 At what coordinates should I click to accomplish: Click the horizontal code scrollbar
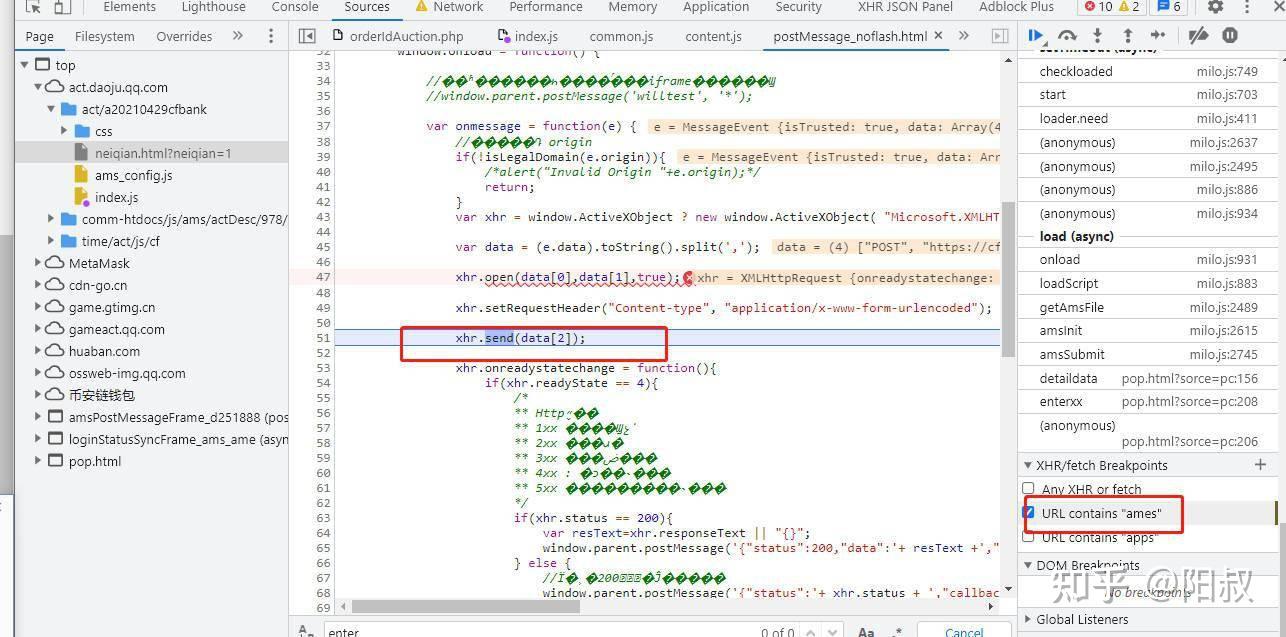pos(468,605)
